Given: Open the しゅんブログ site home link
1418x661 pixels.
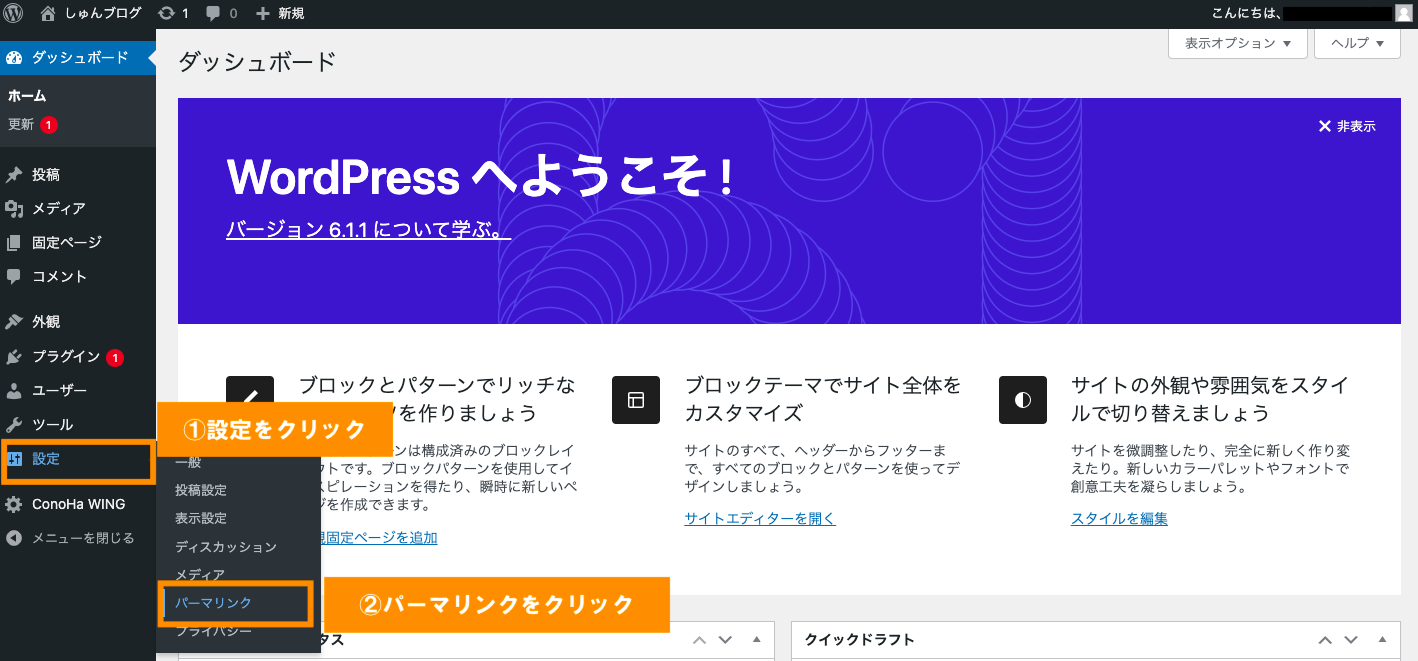Looking at the screenshot, I should click(92, 13).
